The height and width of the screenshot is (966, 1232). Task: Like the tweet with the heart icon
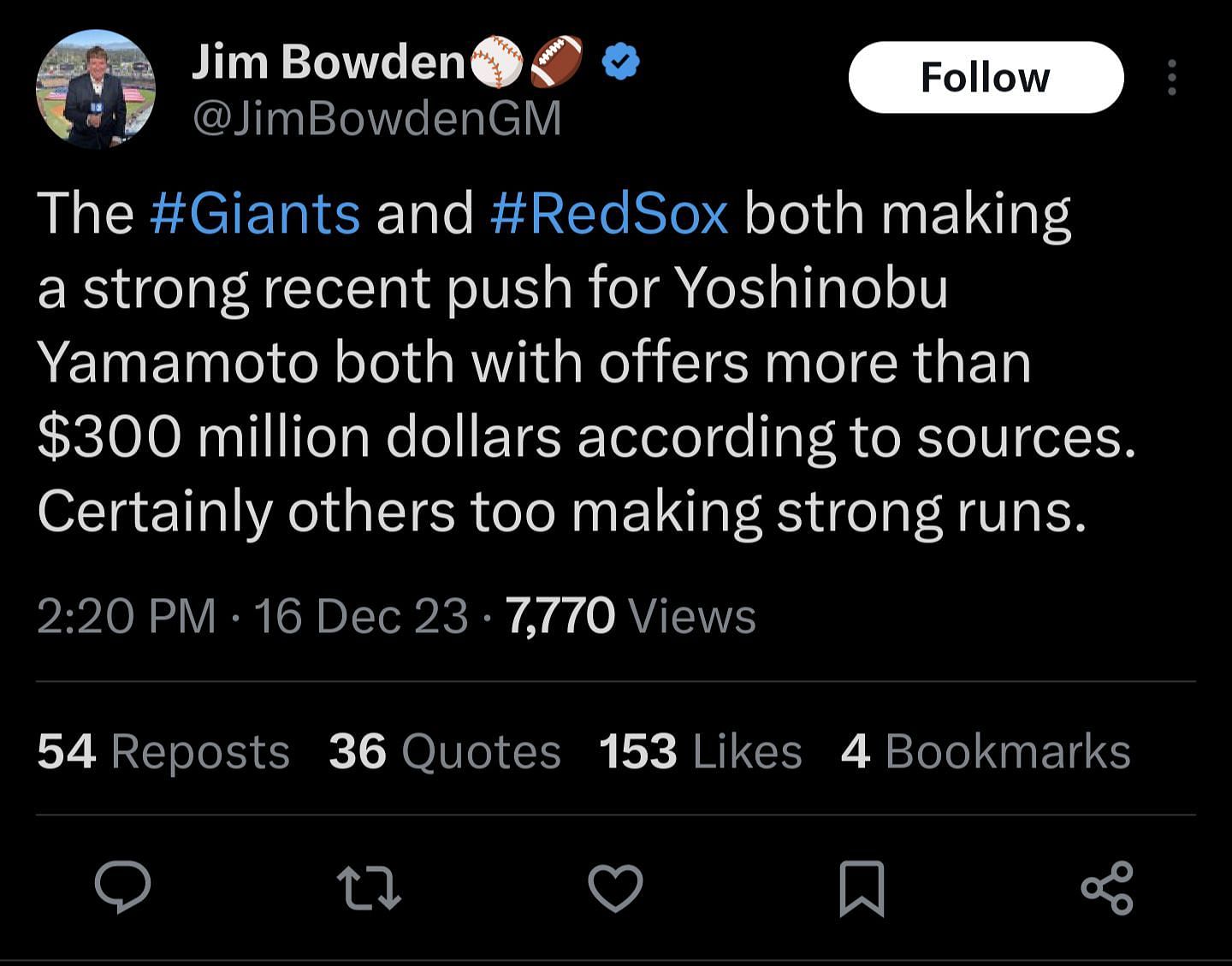point(615,887)
